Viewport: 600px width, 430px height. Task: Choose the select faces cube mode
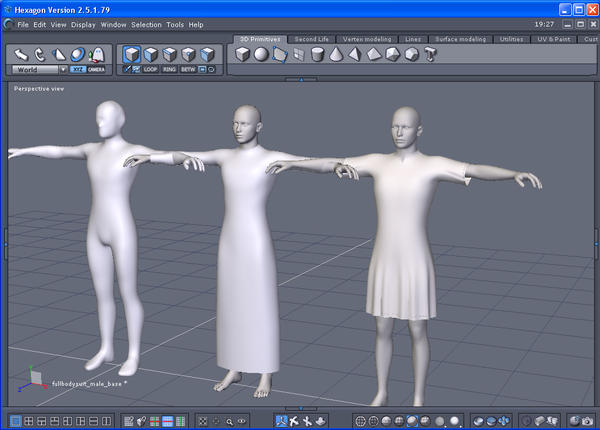[x=150, y=54]
